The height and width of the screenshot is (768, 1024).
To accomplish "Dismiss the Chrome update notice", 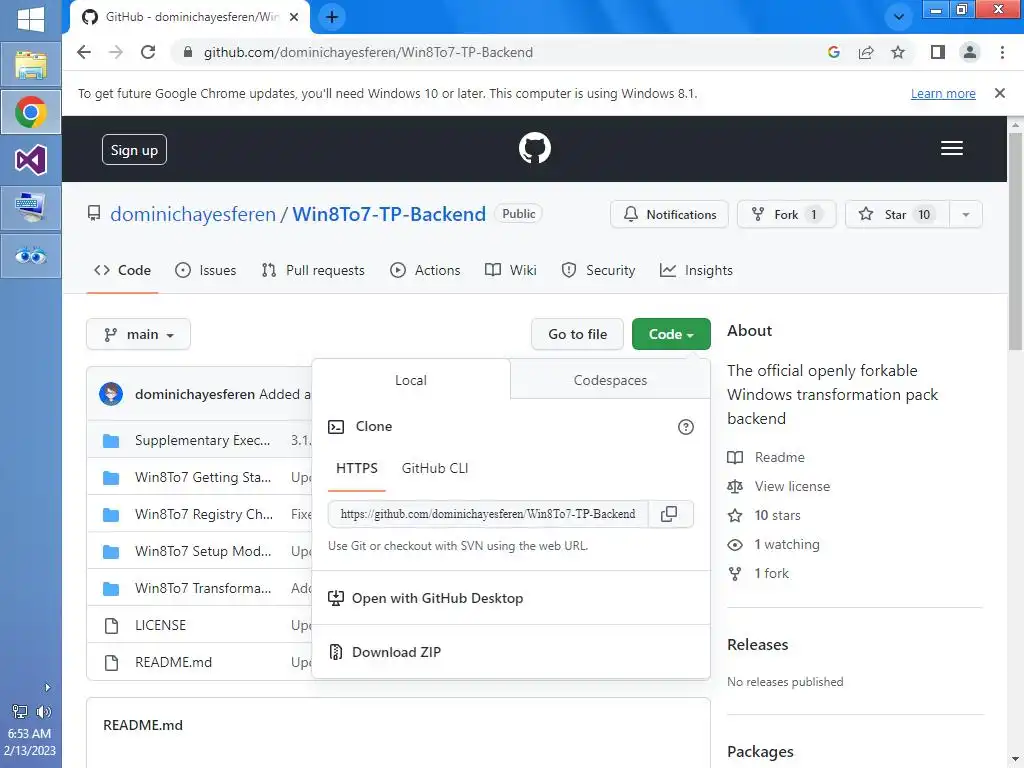I will point(1000,93).
